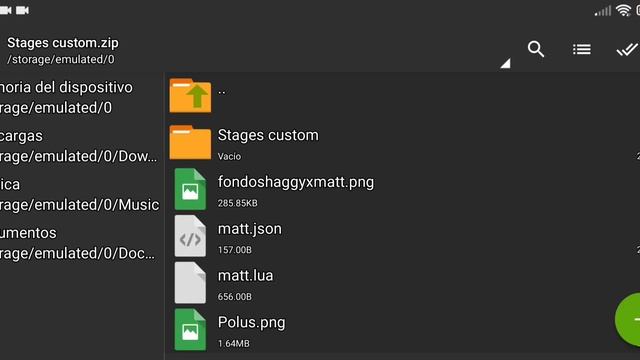
Task: Tap the Polus.png image file icon
Action: [190, 329]
